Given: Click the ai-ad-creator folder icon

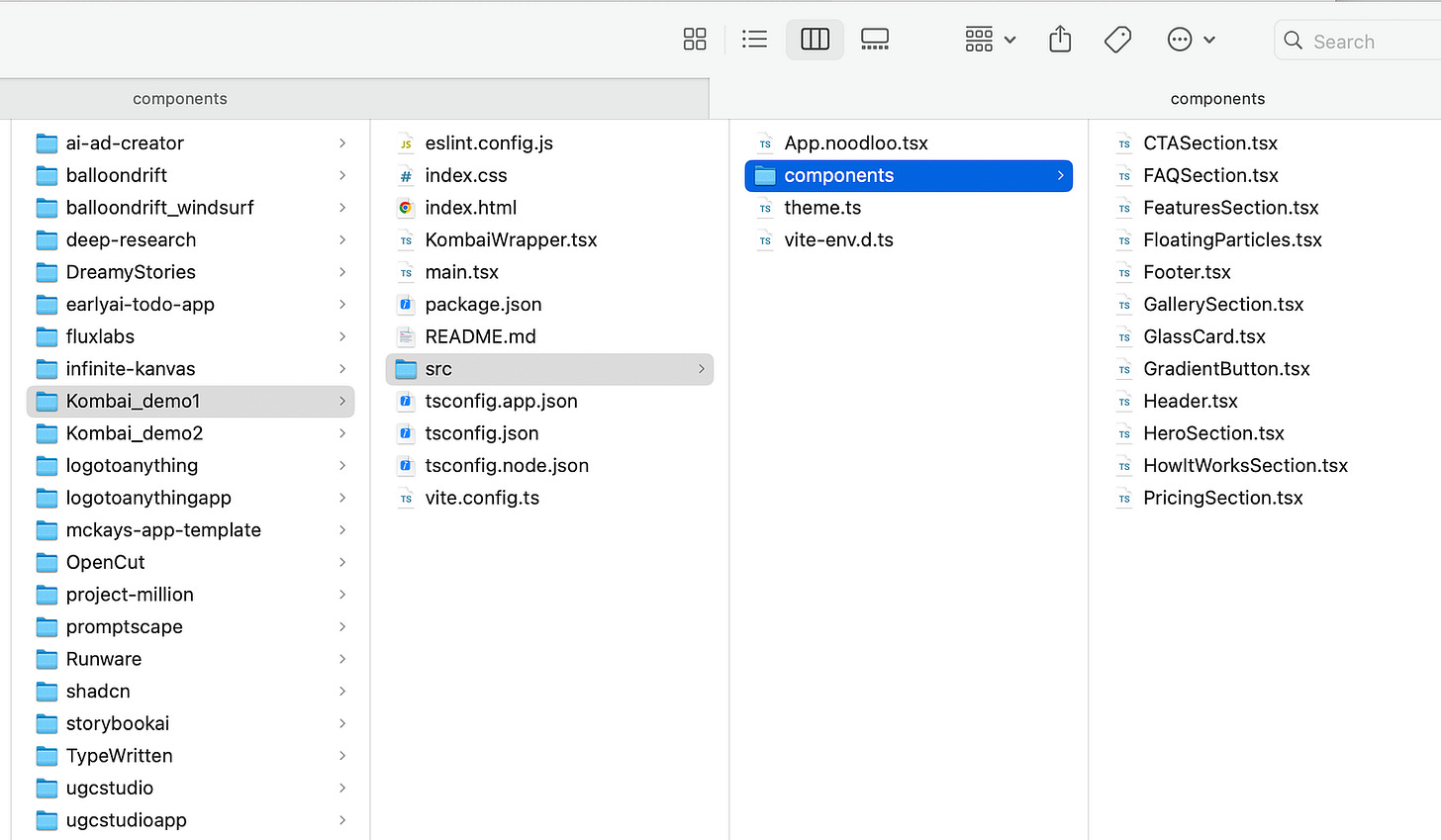Looking at the screenshot, I should (x=47, y=143).
